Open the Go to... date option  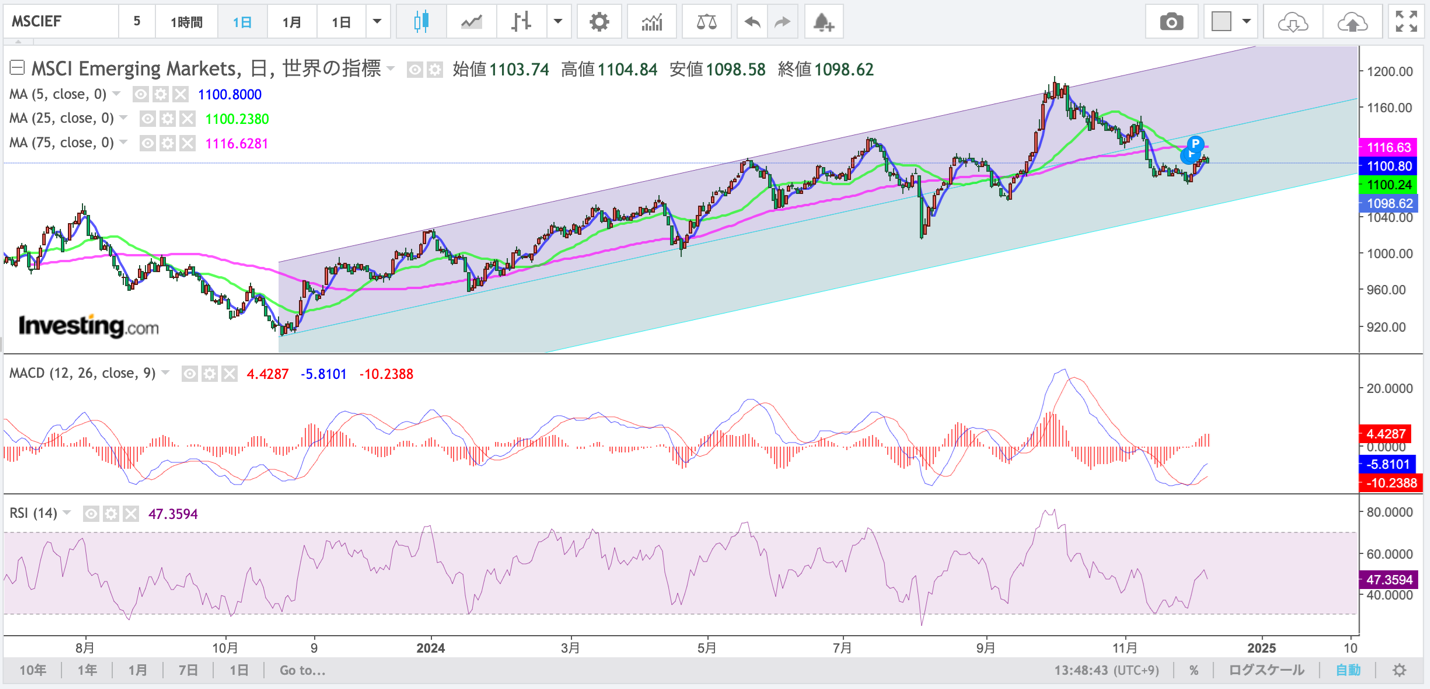303,670
